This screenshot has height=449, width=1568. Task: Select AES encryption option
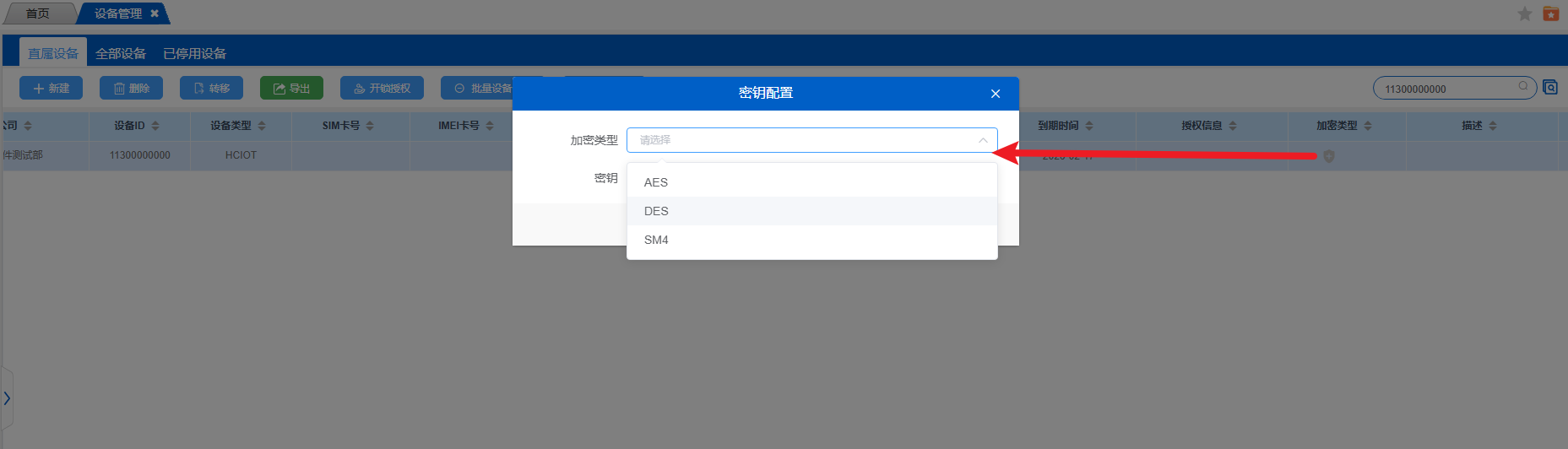(656, 182)
